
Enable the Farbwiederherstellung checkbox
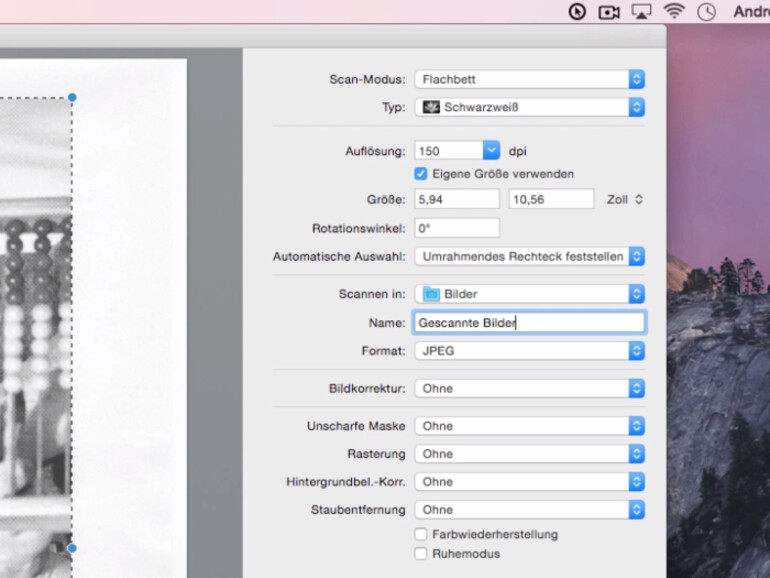[x=420, y=534]
